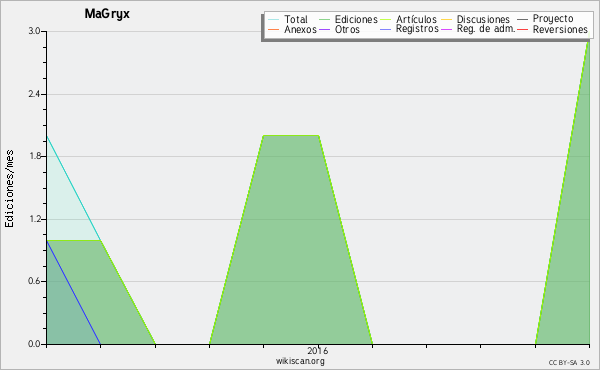Click the y-axis value '1.2'

pos(34,219)
